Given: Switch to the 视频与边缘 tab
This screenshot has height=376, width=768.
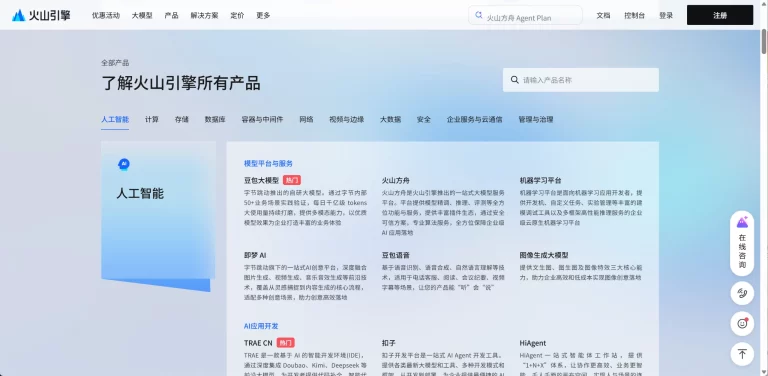Looking at the screenshot, I should pos(347,119).
